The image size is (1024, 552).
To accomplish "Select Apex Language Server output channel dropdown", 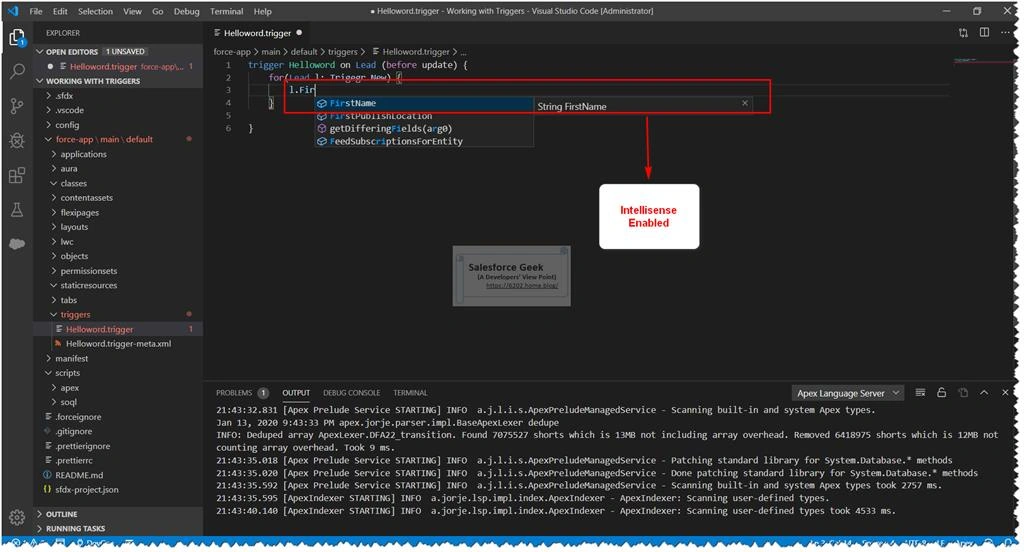I will coord(848,393).
